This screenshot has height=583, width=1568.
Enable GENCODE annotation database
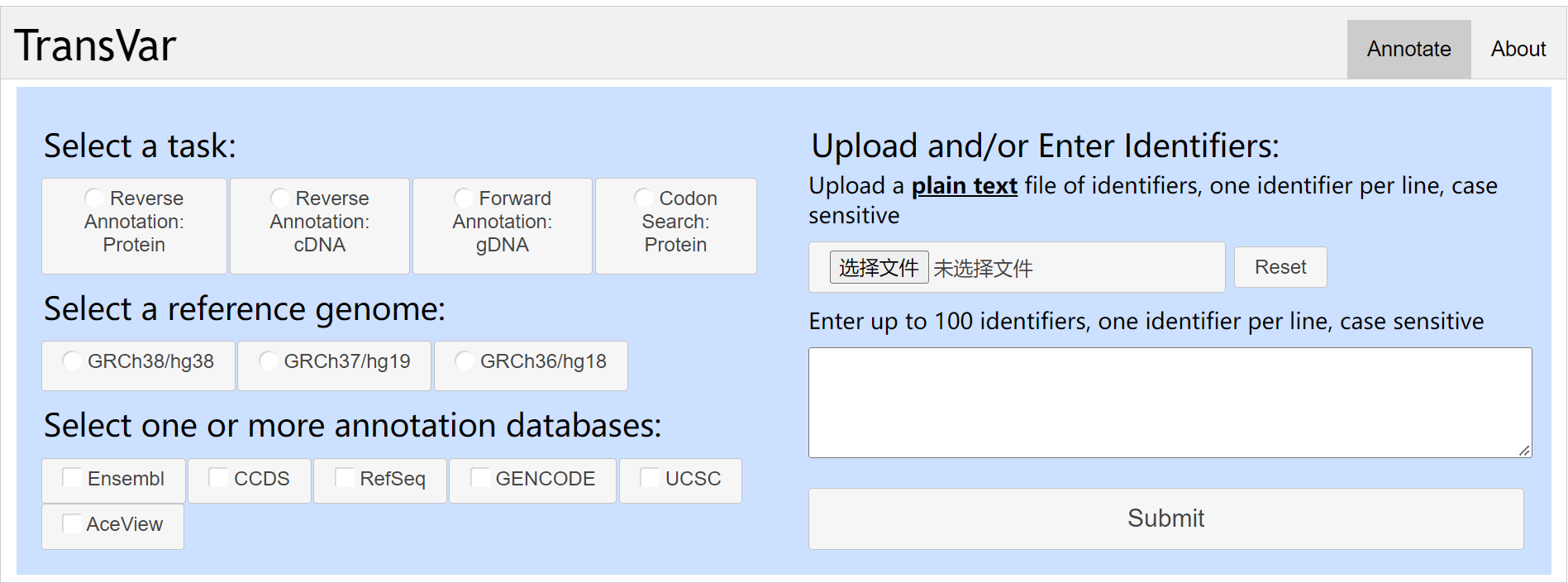click(480, 478)
